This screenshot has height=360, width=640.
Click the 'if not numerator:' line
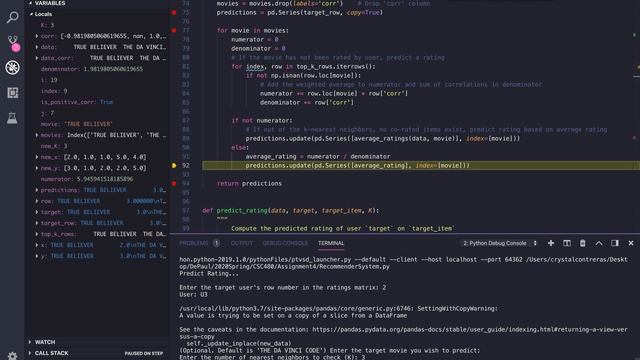262,121
